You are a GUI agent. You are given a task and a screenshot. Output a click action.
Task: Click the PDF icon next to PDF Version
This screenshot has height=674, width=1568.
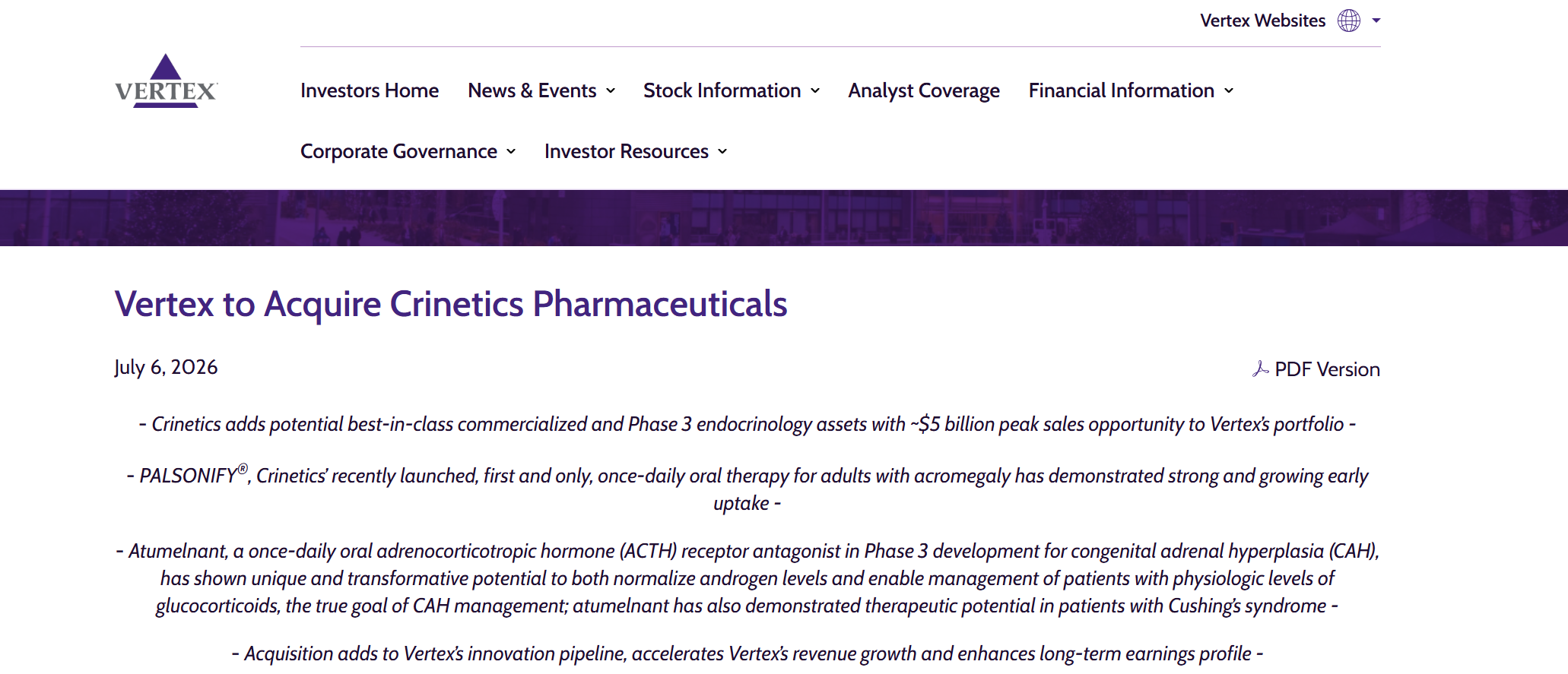(x=1261, y=369)
